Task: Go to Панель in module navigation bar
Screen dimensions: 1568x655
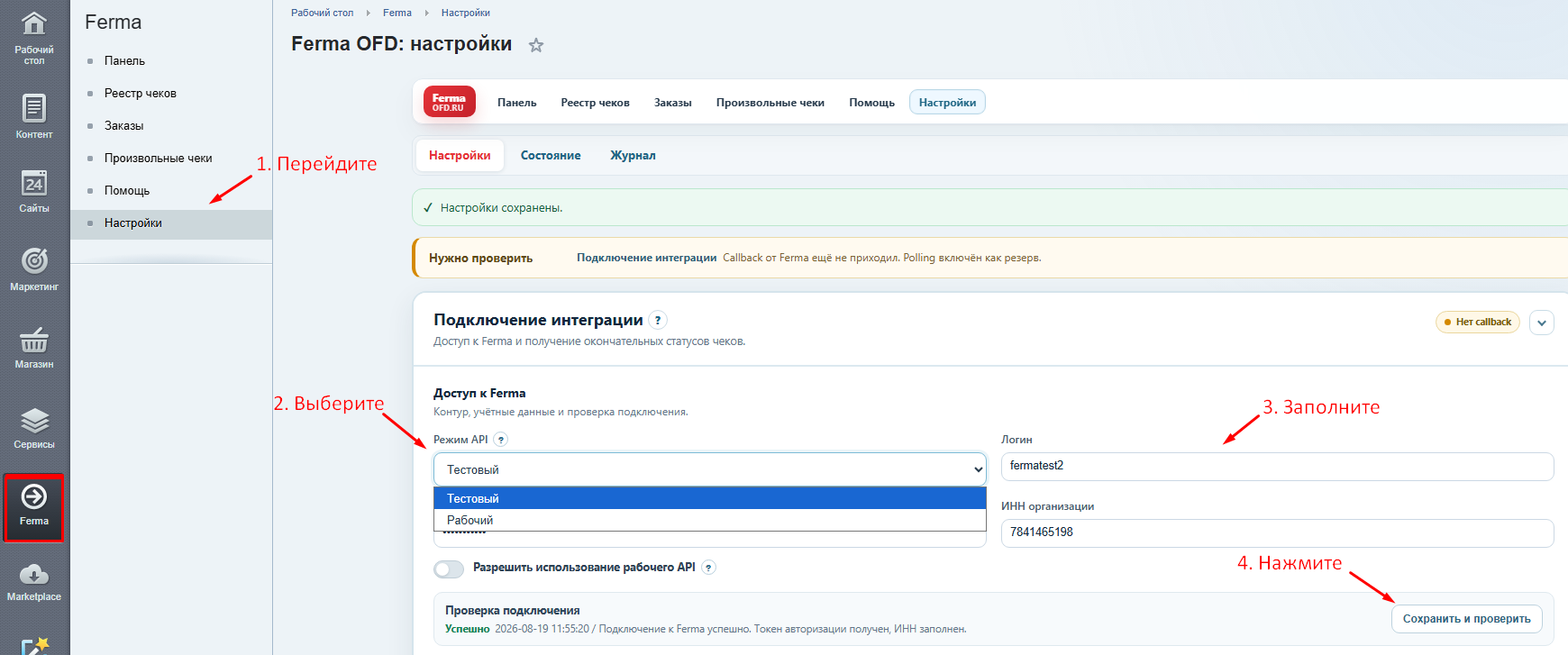Action: pyautogui.click(x=517, y=103)
